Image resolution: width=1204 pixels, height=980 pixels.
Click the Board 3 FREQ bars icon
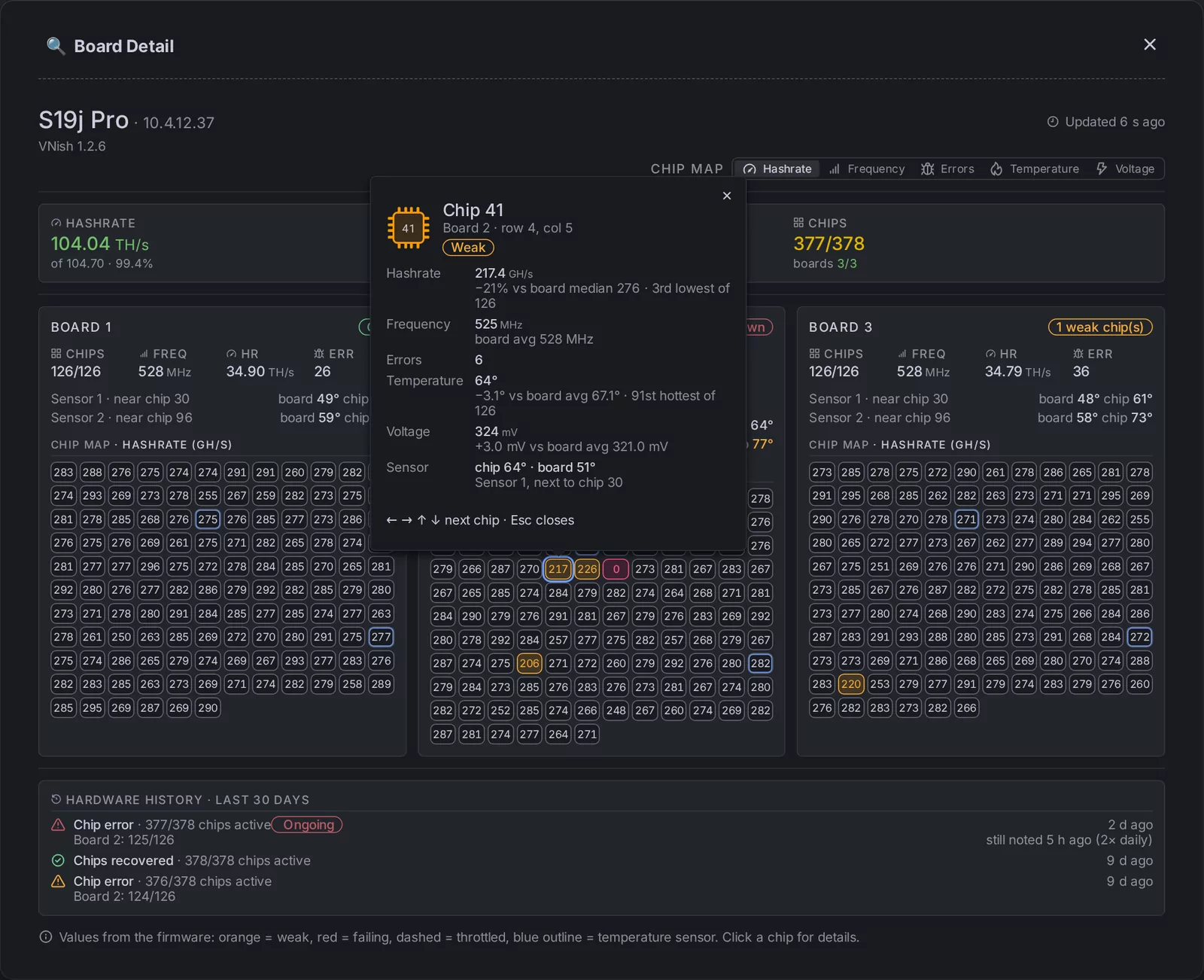click(902, 354)
